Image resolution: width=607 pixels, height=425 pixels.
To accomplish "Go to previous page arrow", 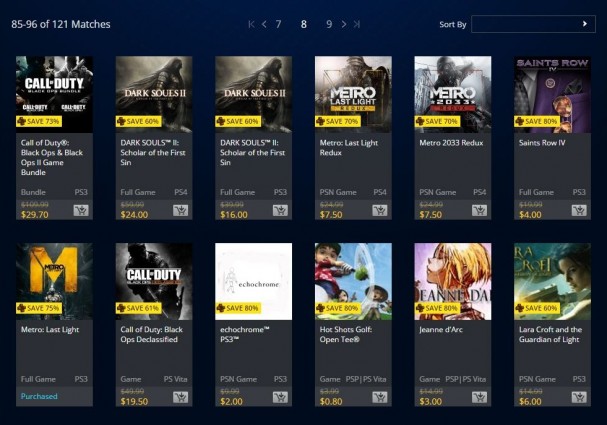I will click(x=264, y=24).
